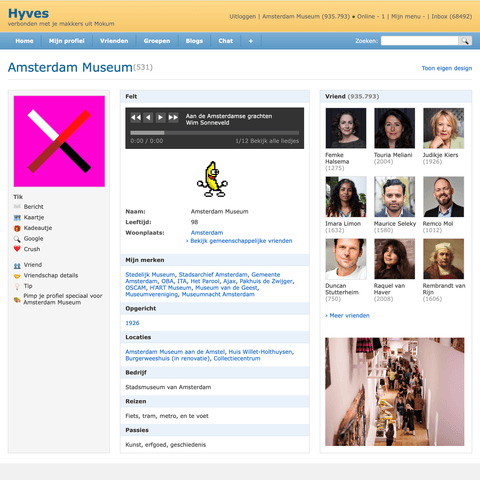Screen dimensions: 480x480
Task: Play the song Aan de Amsterdamse grachten
Action: tap(160, 117)
